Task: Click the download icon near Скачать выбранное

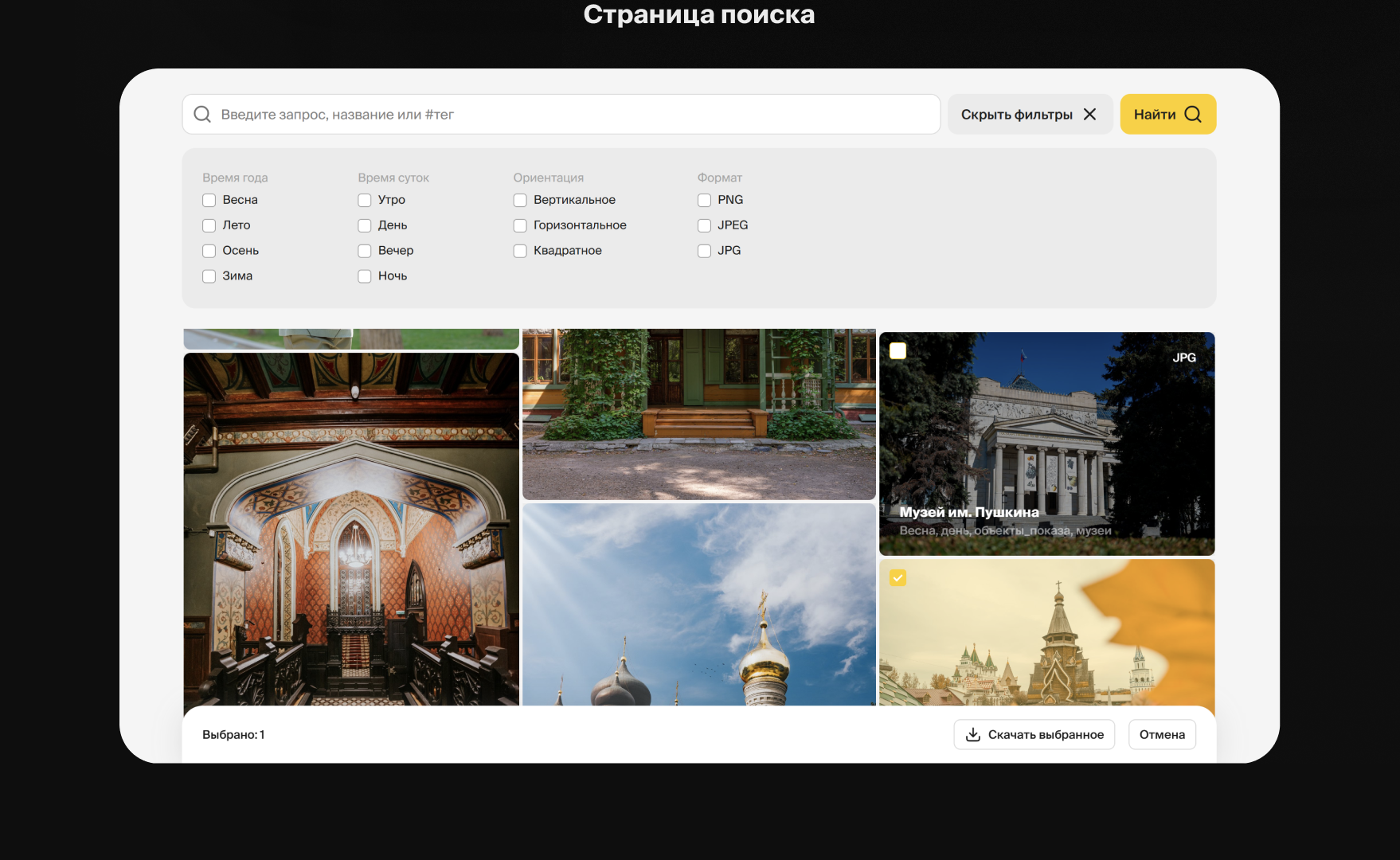Action: tap(972, 734)
